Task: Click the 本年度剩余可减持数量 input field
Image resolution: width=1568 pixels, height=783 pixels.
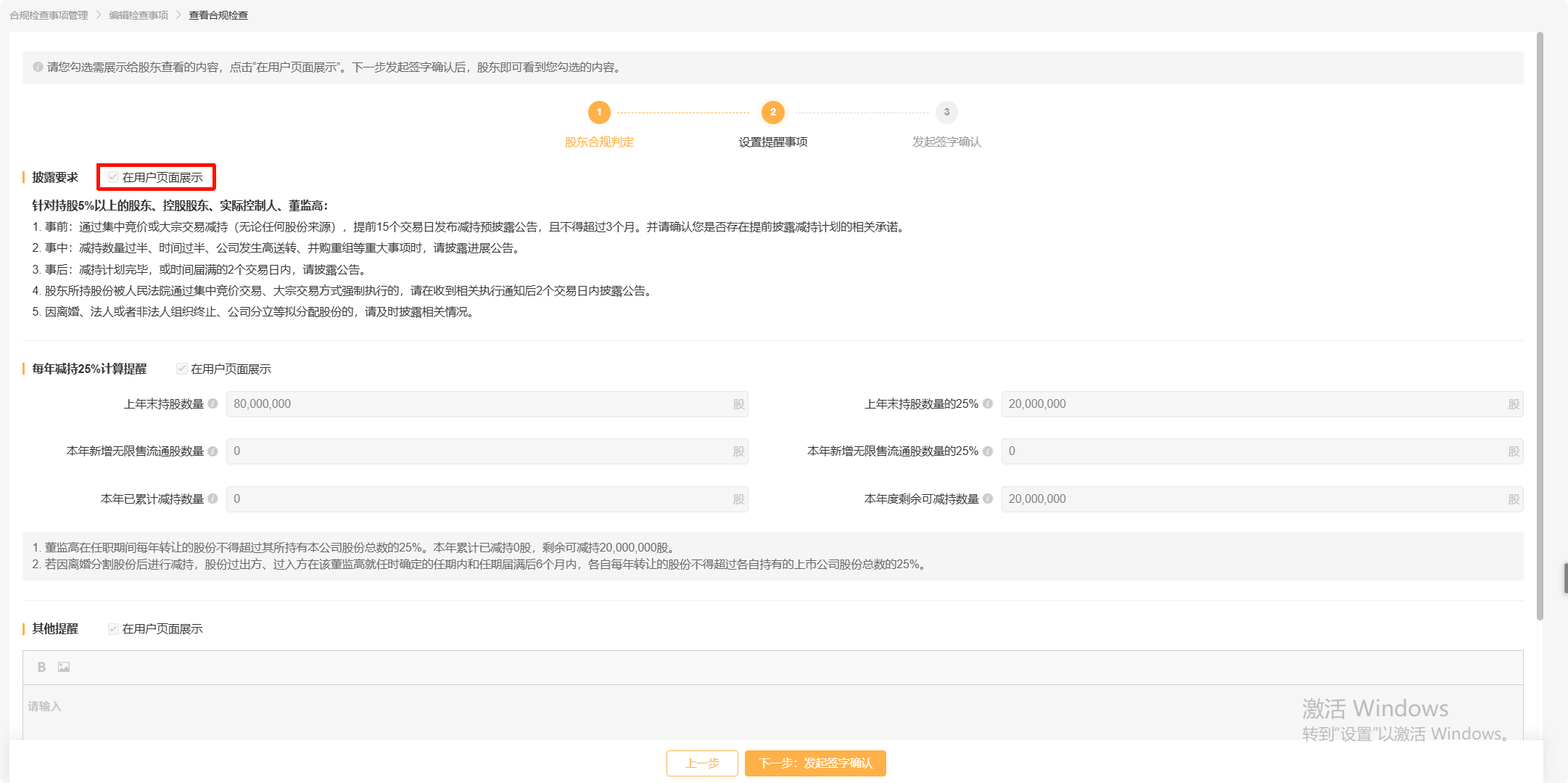Action: tap(1262, 499)
